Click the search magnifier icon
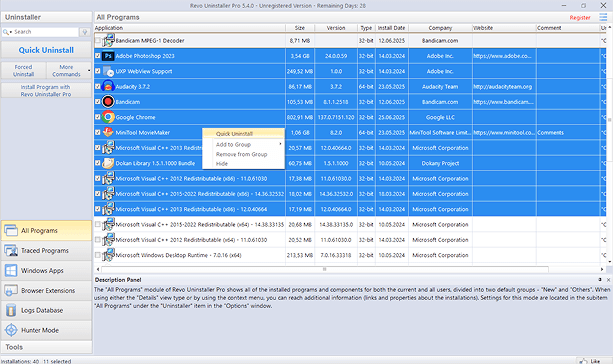This screenshot has height=364, width=613. [x=6, y=32]
